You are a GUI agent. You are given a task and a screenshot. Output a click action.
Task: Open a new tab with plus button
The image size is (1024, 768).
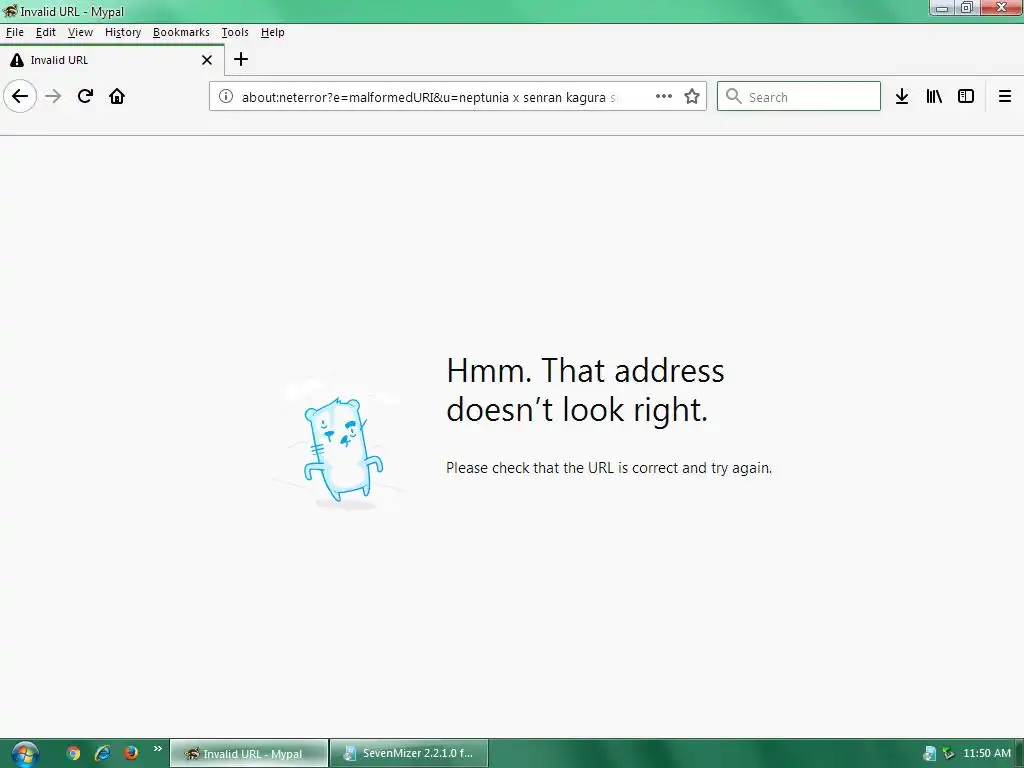tap(241, 59)
